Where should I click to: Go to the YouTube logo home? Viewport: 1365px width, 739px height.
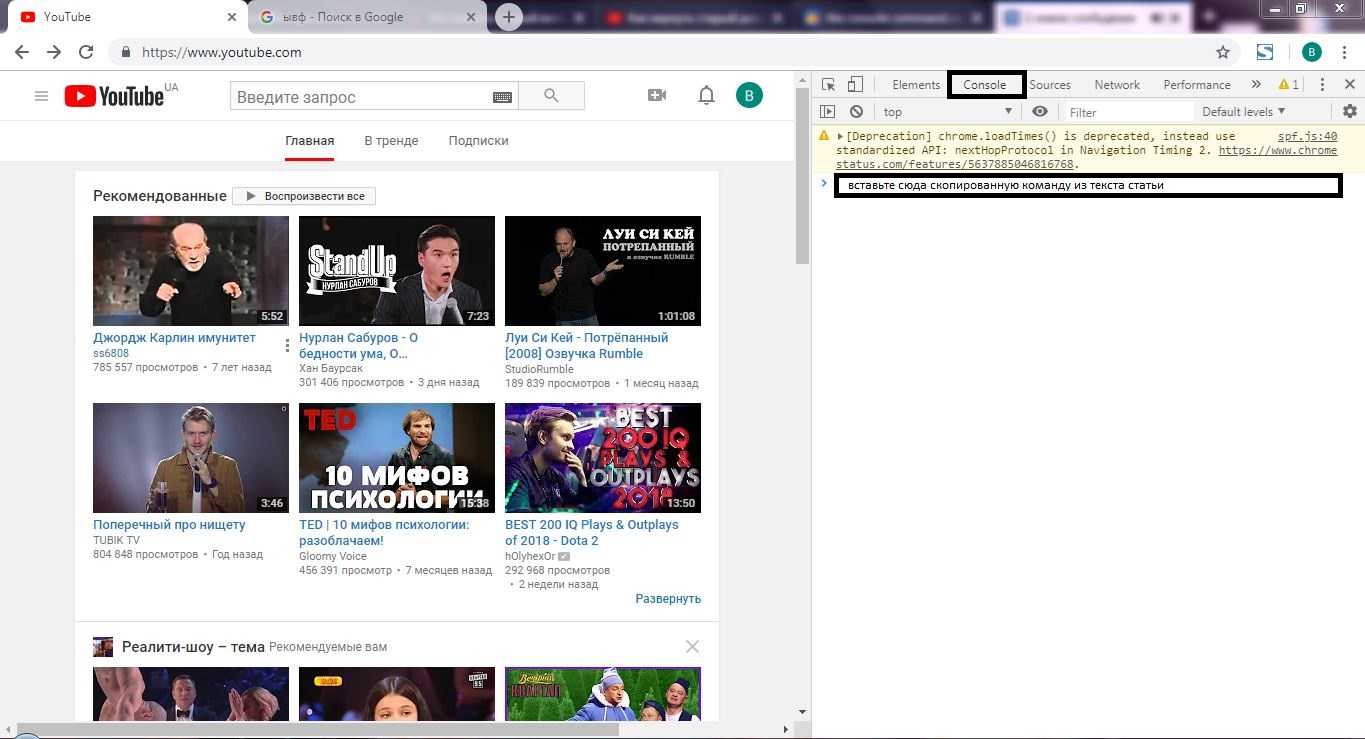coord(114,96)
